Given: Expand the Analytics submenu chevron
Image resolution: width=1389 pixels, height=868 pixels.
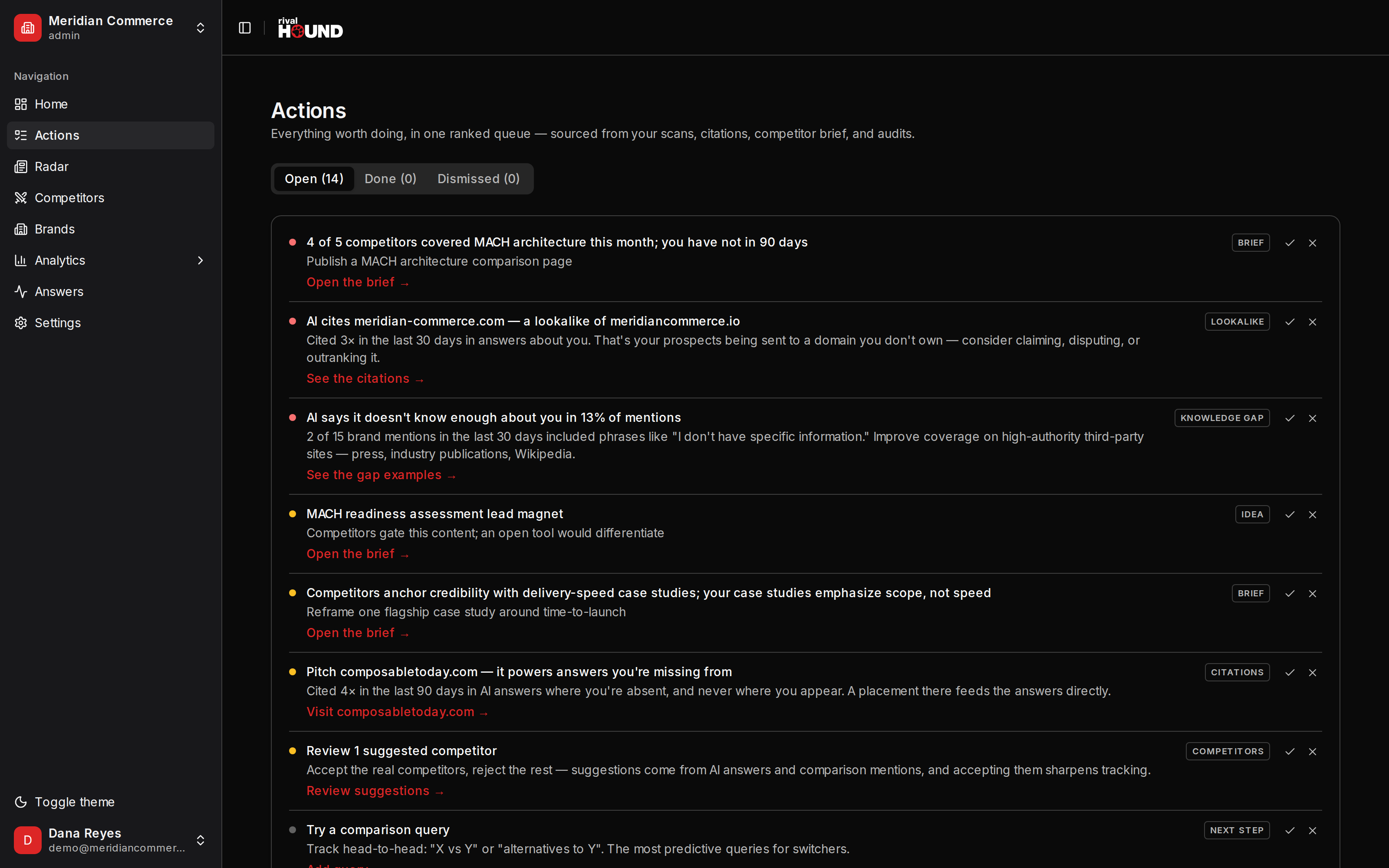Looking at the screenshot, I should pos(200,261).
